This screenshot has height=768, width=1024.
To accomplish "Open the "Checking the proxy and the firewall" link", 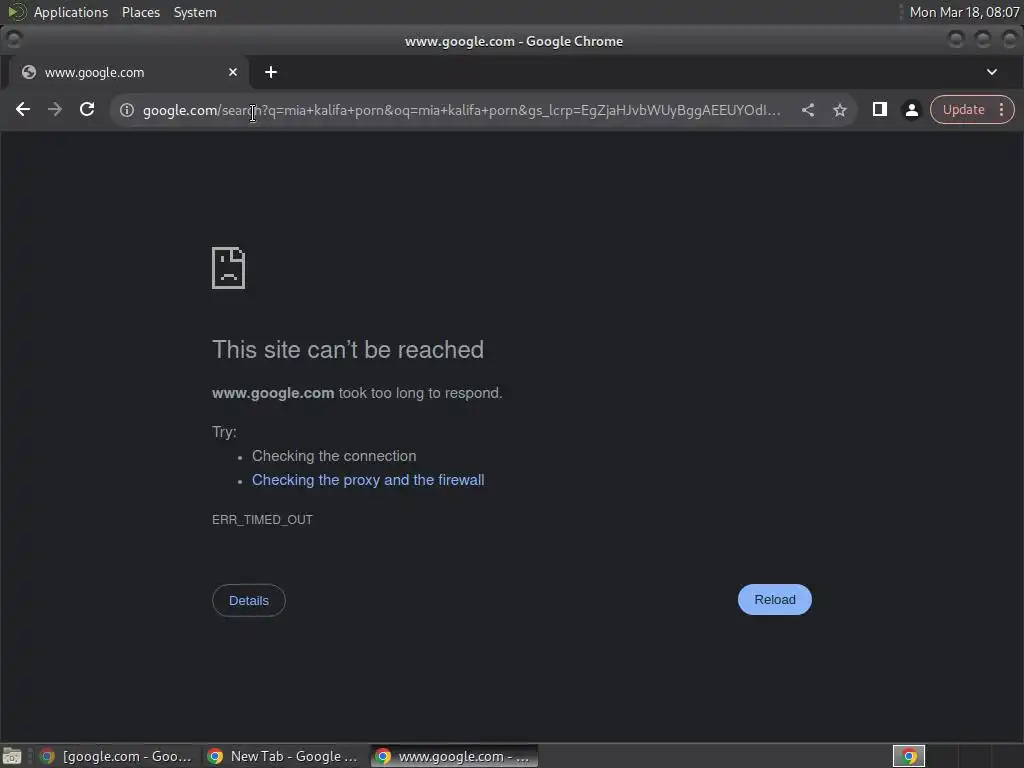I will (368, 480).
